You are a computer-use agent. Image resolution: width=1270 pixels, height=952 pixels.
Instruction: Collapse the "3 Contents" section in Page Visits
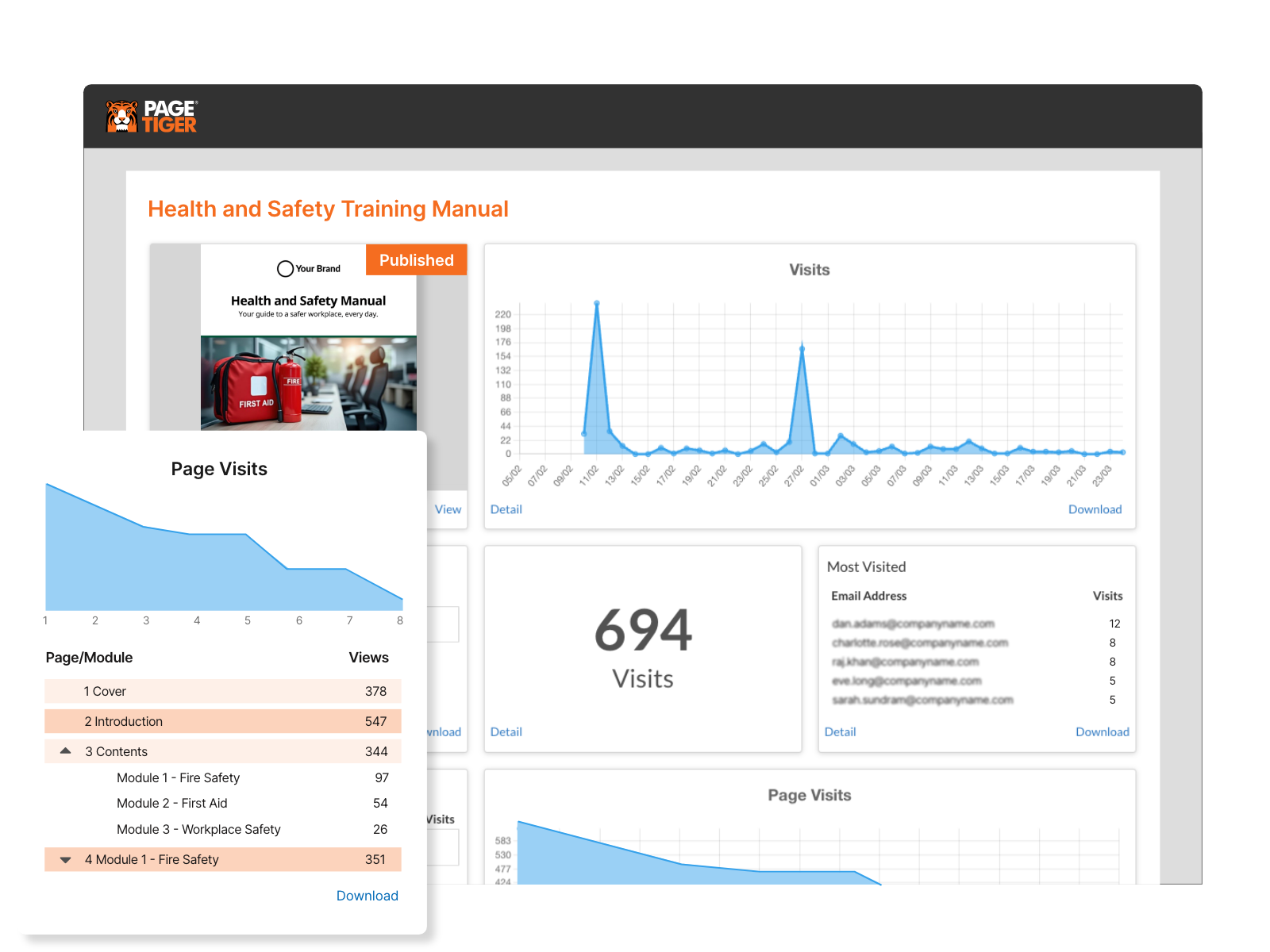pos(67,750)
